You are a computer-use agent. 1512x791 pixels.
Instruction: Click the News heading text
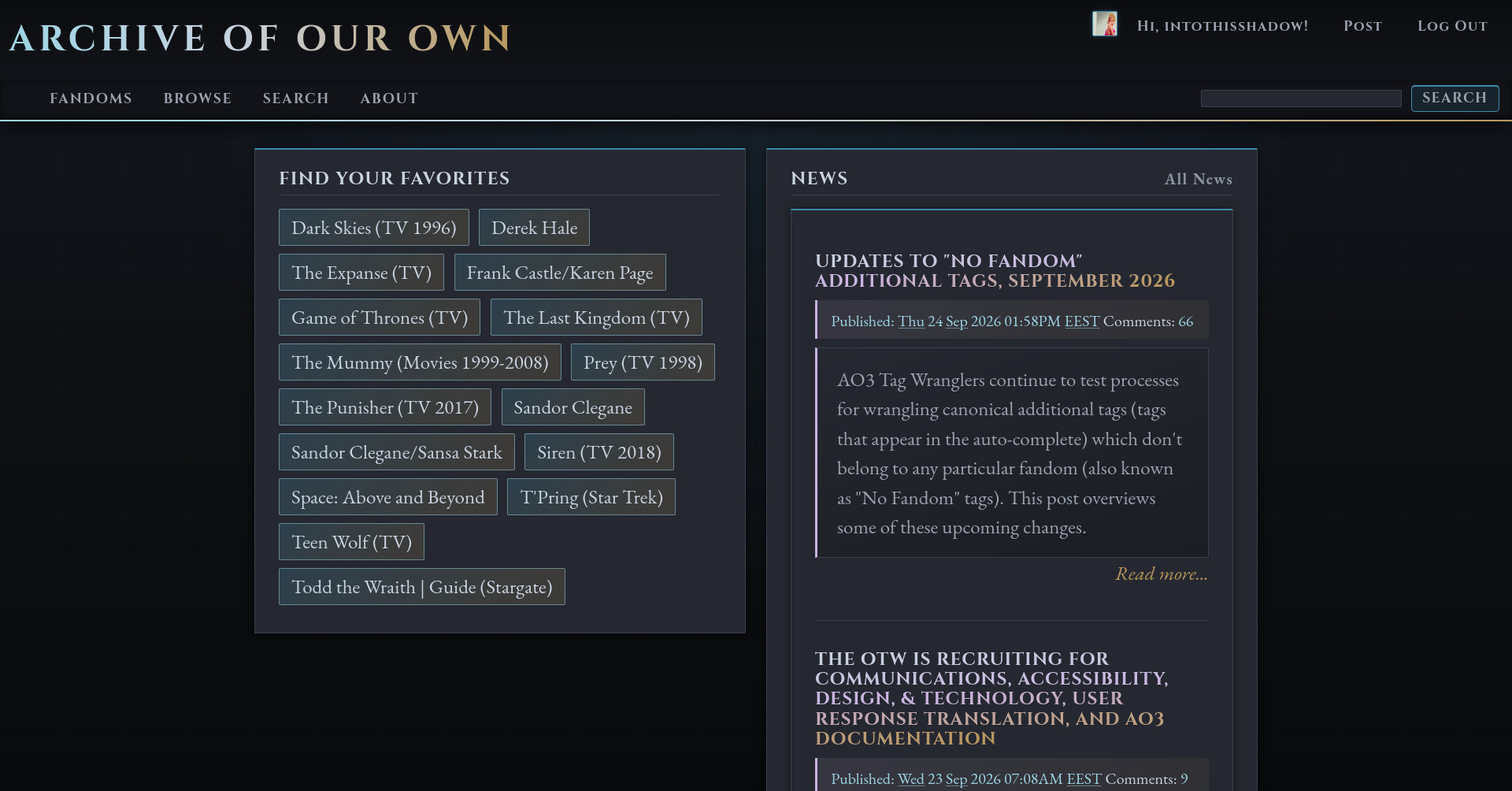(819, 179)
